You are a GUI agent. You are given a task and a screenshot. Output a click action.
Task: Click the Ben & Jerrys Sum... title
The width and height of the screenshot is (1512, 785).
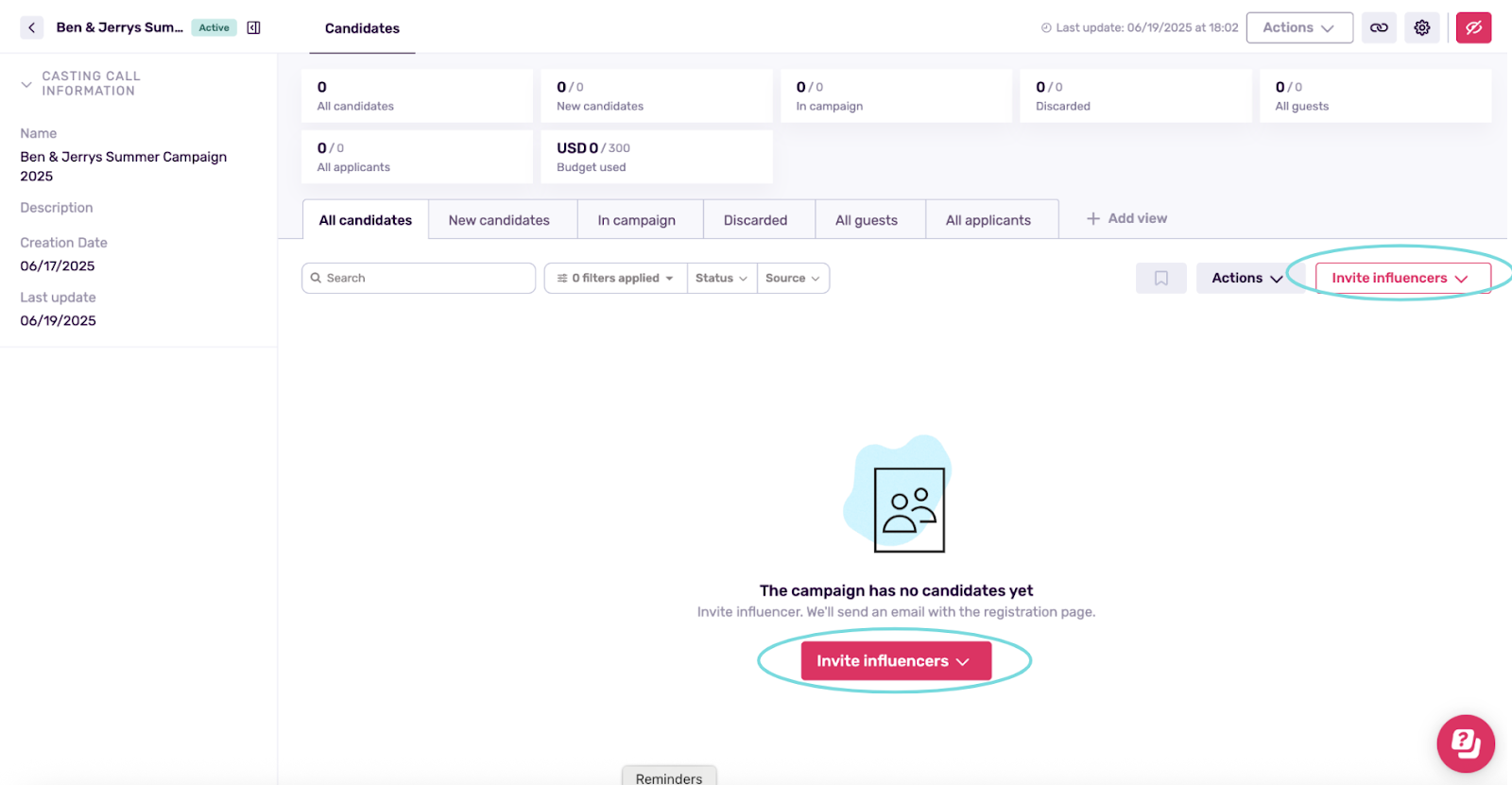click(119, 27)
